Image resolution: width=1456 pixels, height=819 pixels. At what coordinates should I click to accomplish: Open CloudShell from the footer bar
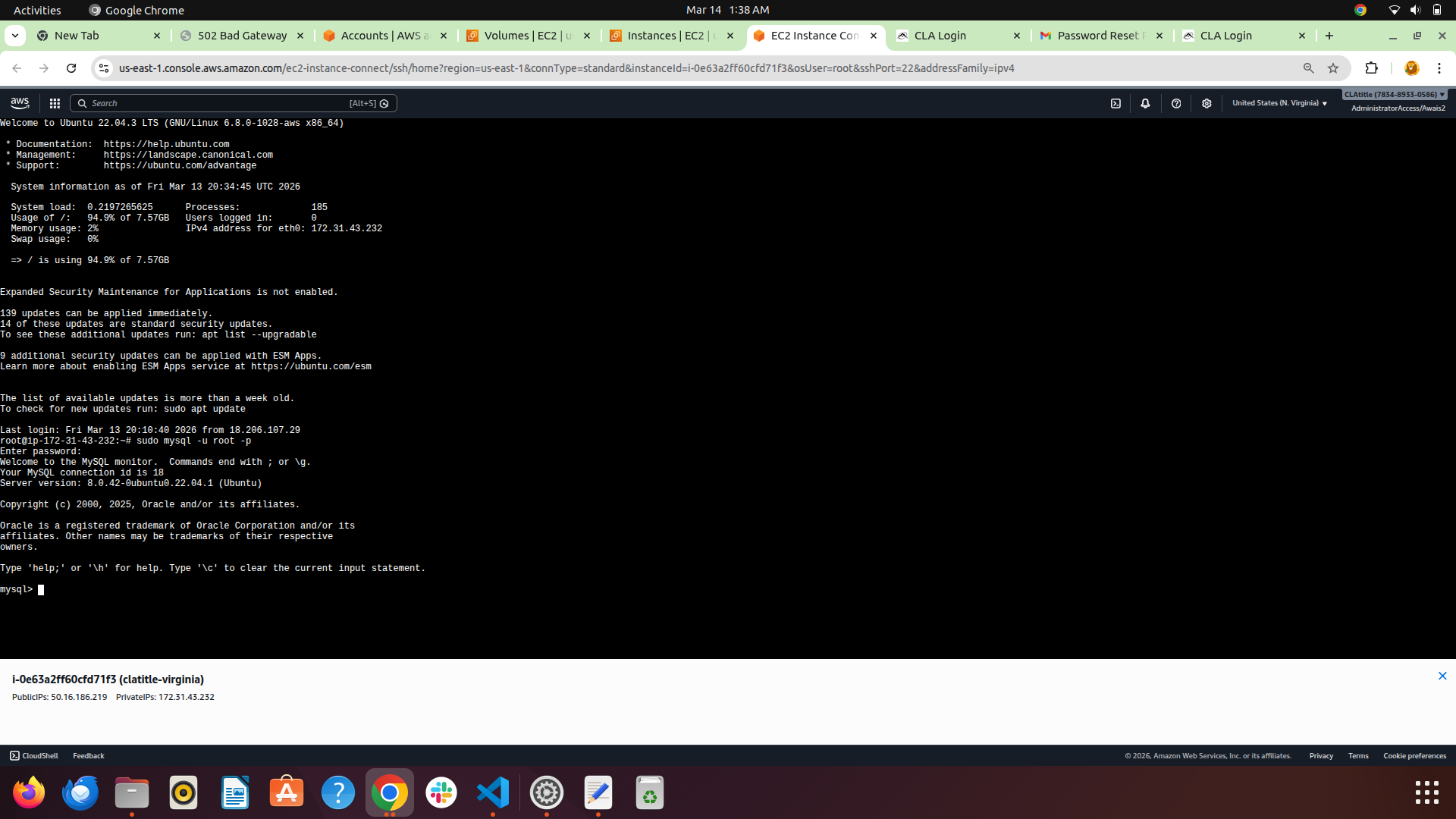tap(34, 756)
